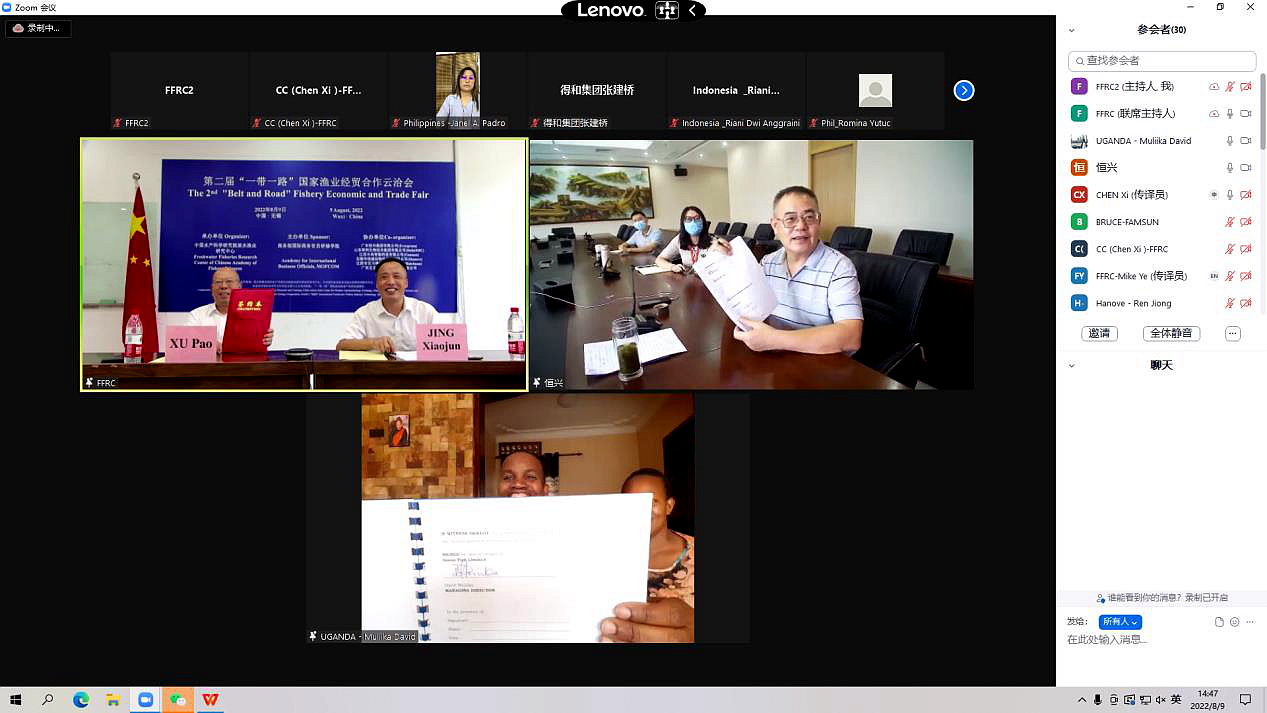The height and width of the screenshot is (713, 1267).
Task: Select the CC (Chen Xi) video thumbnail
Action: pos(318,91)
